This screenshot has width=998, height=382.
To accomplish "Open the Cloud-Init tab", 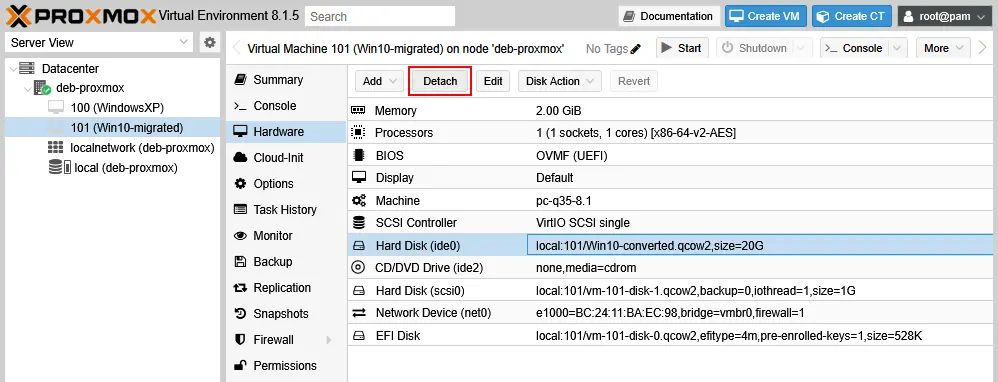I will pyautogui.click(x=286, y=158).
